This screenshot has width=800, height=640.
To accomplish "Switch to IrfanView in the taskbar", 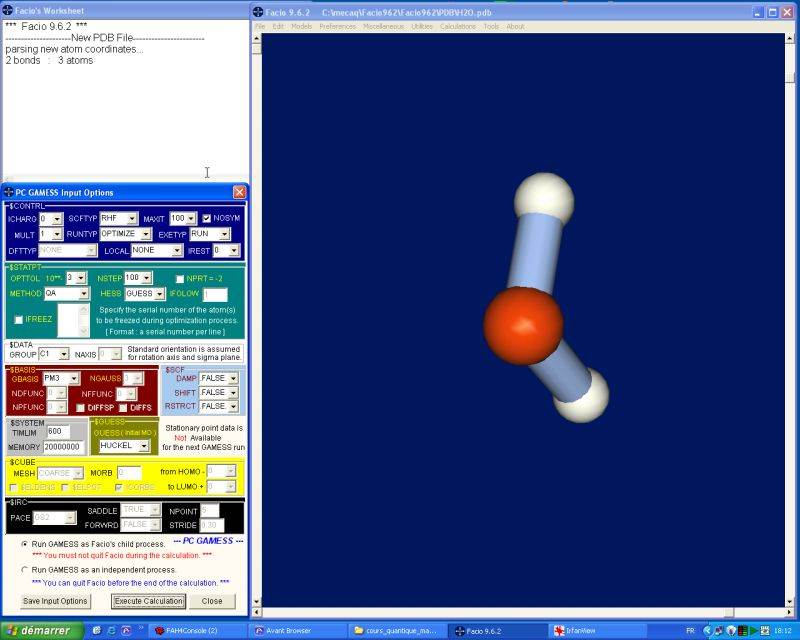I will tap(598, 631).
